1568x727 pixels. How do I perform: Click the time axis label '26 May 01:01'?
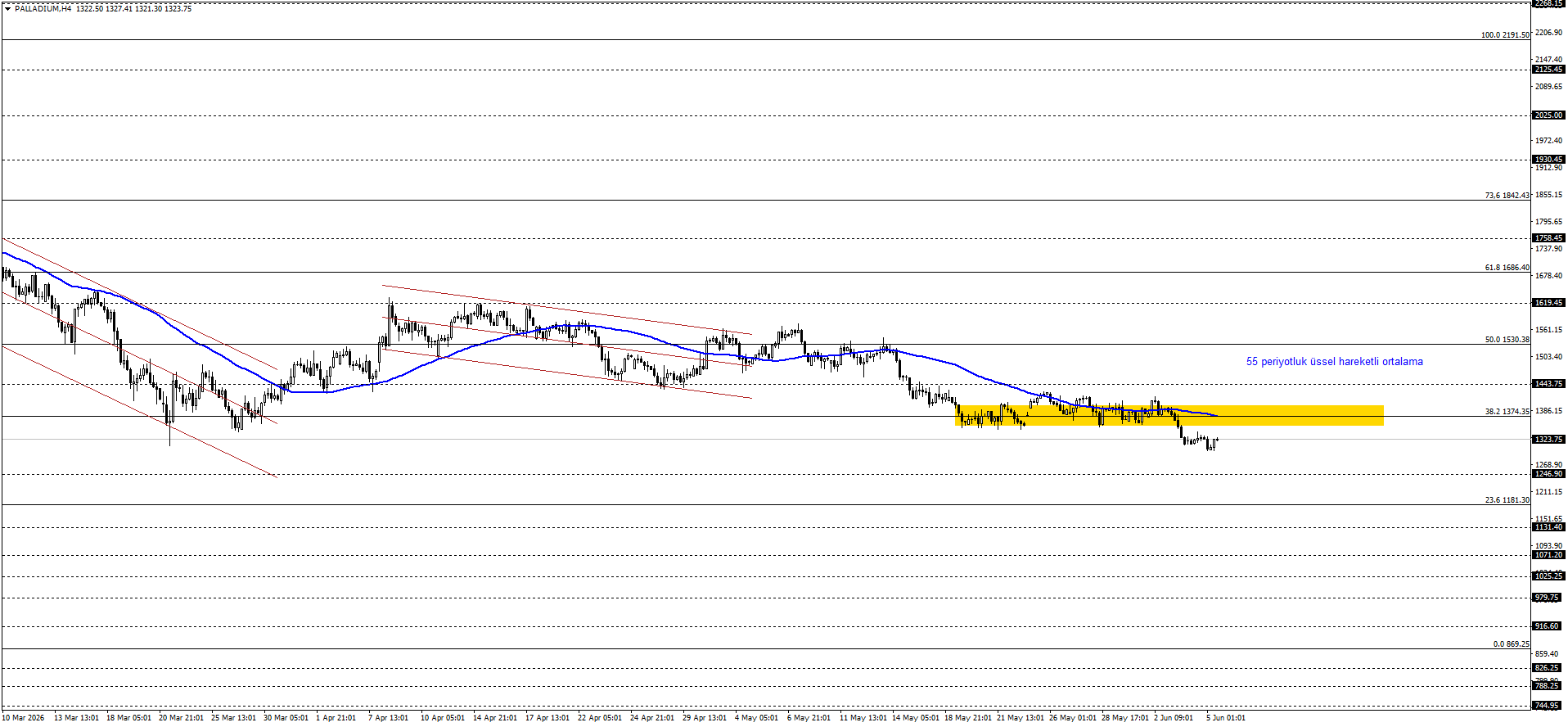(1073, 718)
